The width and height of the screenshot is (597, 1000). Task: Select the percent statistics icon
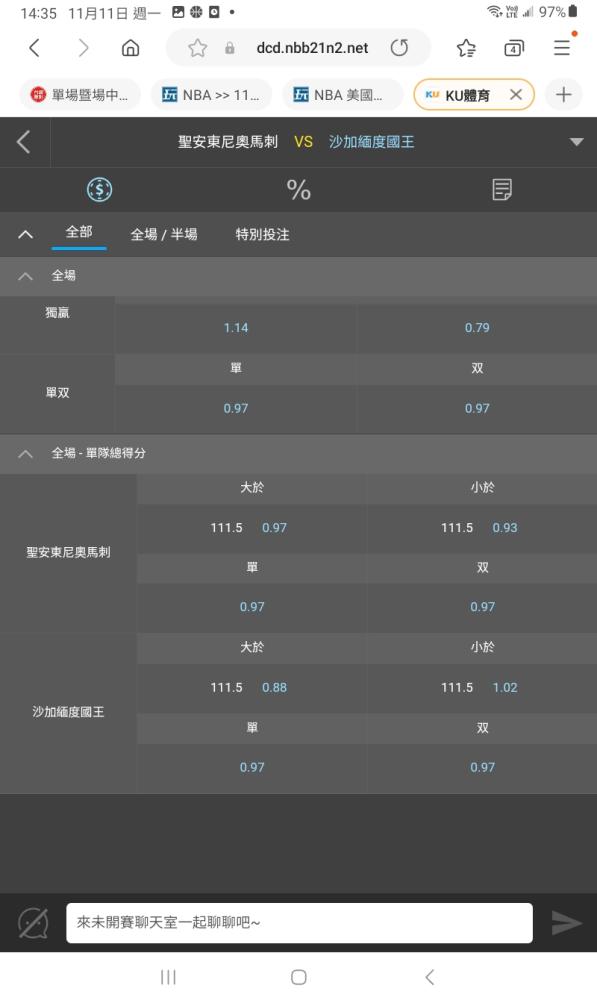click(x=298, y=189)
